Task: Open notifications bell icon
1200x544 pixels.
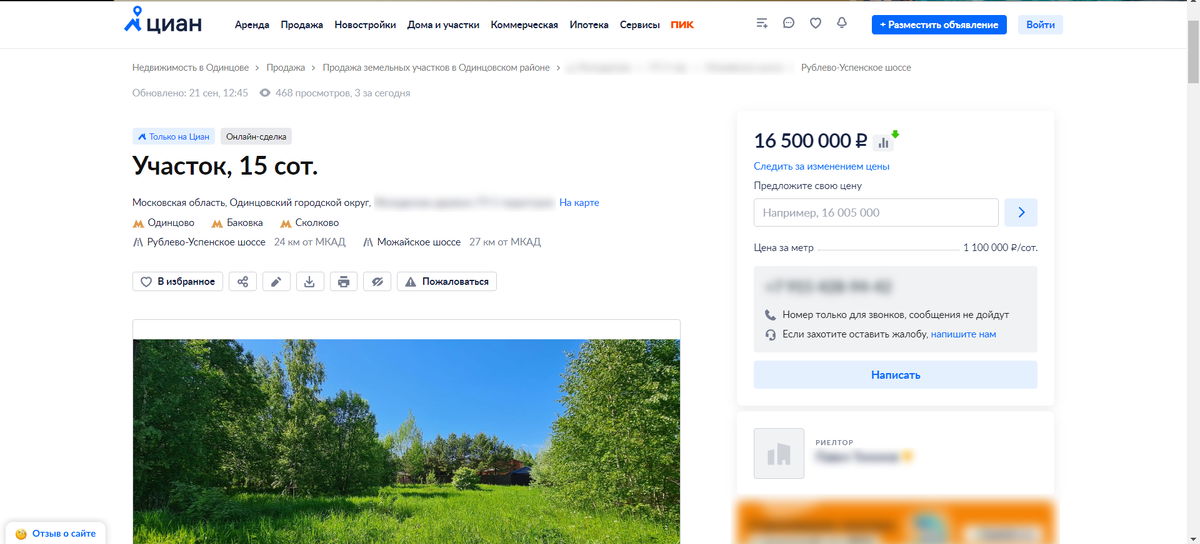Action: tap(842, 23)
